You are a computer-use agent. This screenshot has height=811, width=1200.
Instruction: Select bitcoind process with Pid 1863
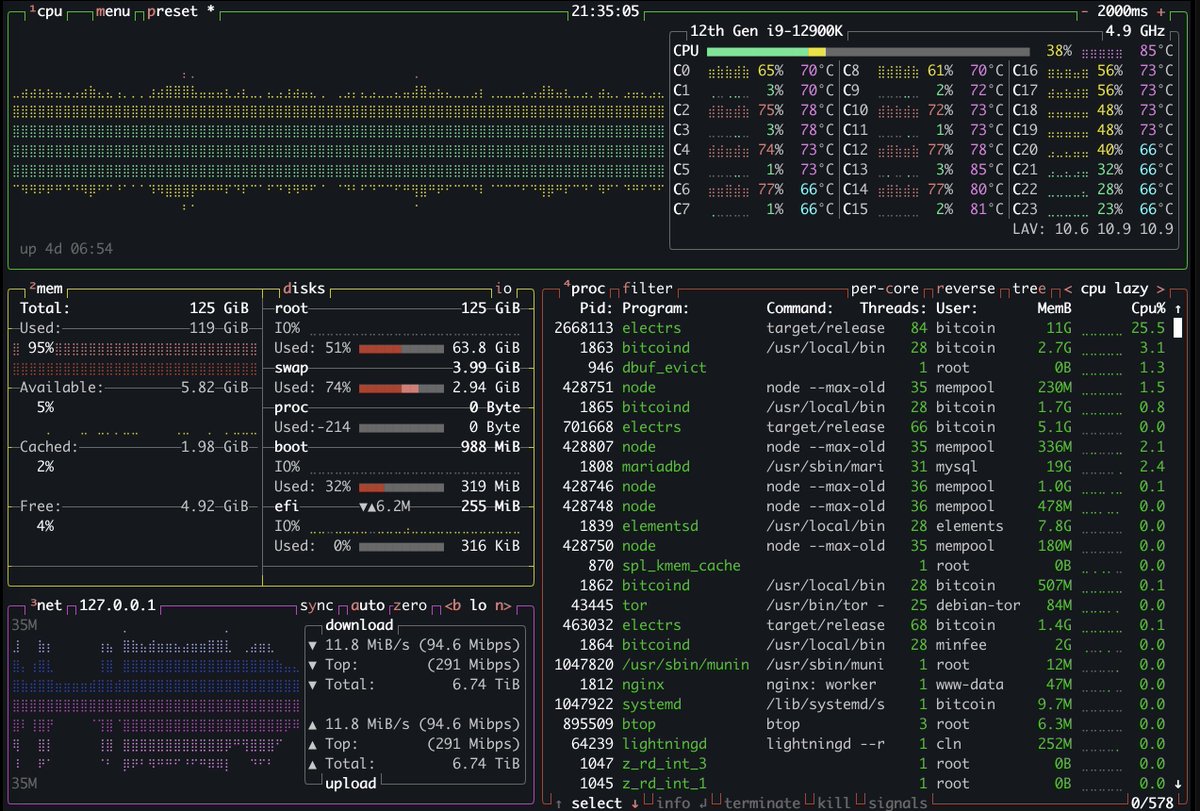coord(857,348)
